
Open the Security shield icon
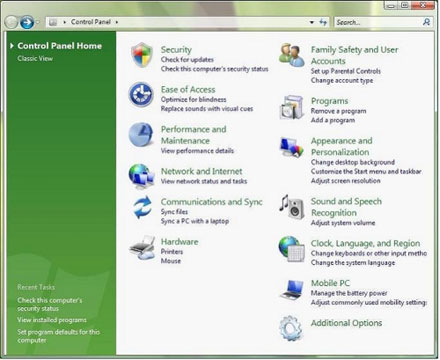142,55
